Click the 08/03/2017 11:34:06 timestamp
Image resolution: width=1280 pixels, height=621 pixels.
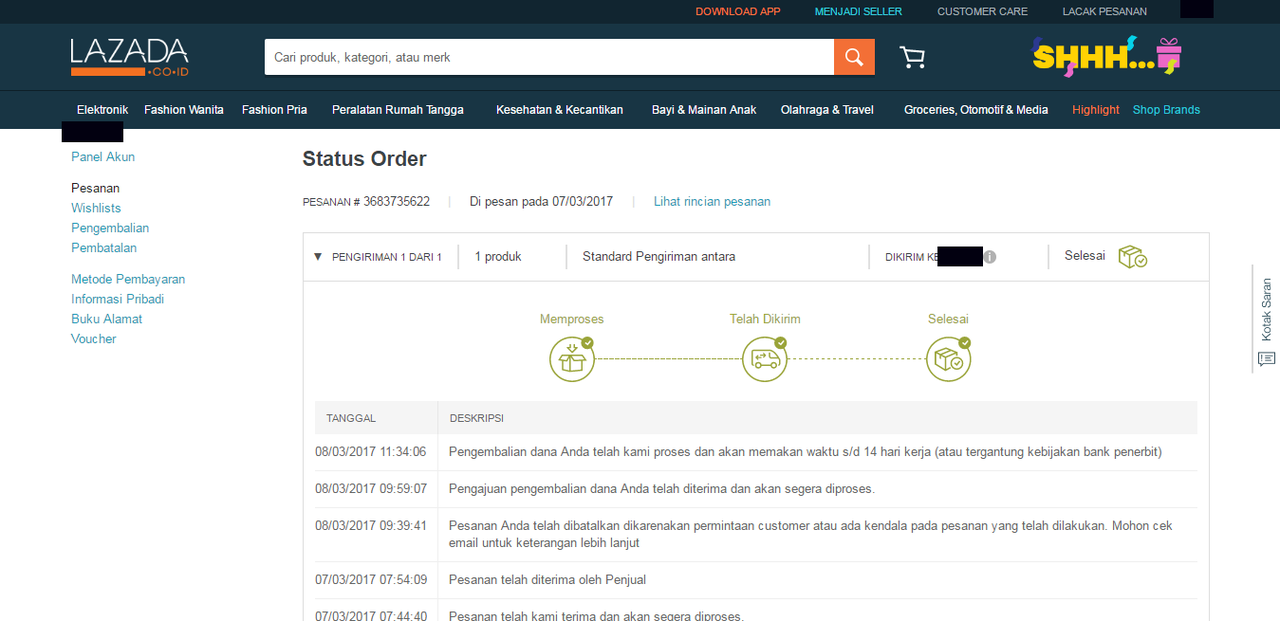click(371, 452)
